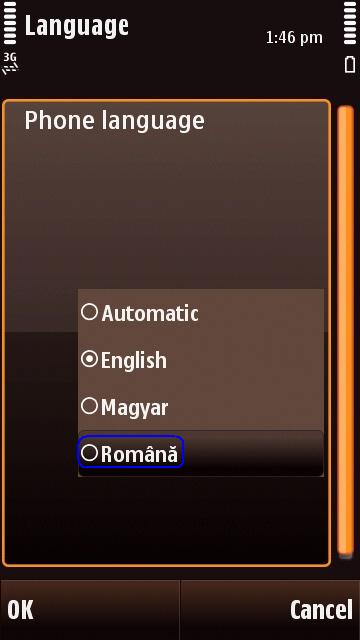Choose English language list entry text

tap(134, 361)
